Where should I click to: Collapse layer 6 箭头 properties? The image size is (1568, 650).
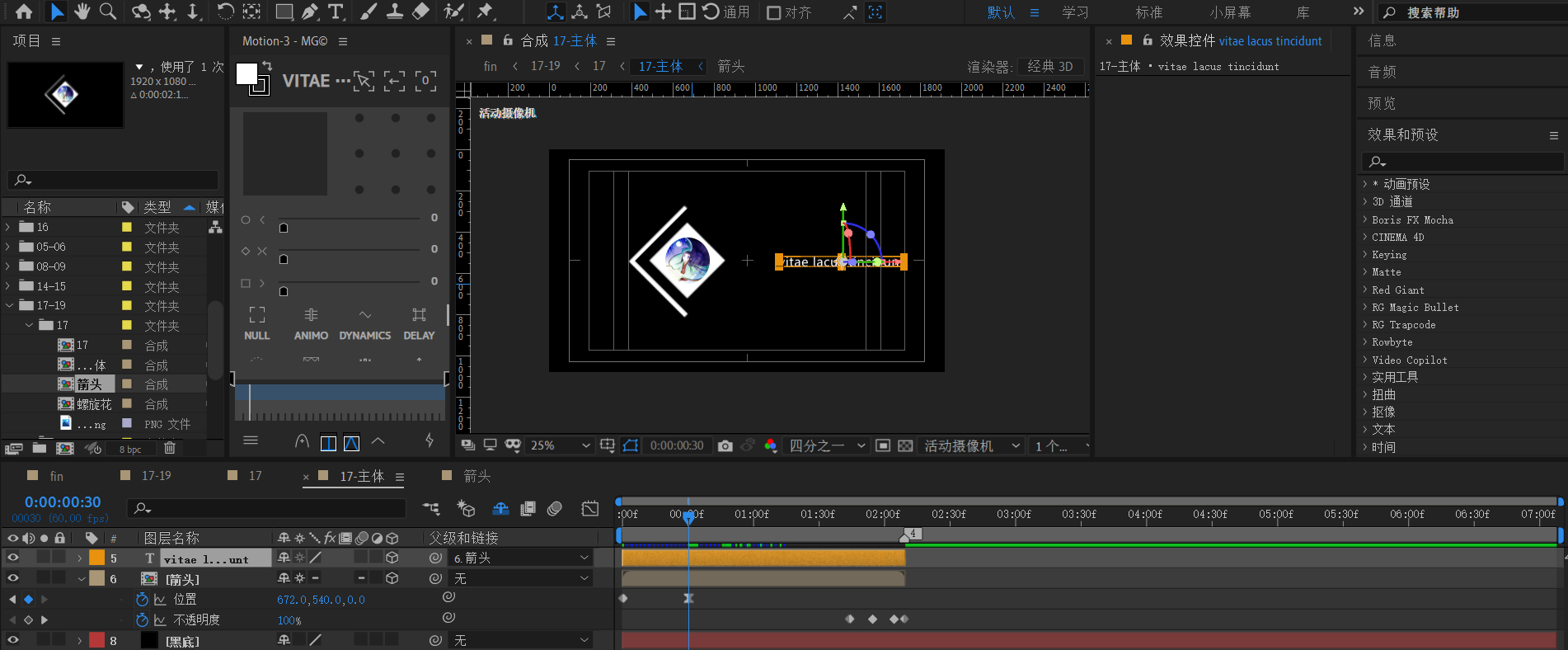click(x=81, y=578)
